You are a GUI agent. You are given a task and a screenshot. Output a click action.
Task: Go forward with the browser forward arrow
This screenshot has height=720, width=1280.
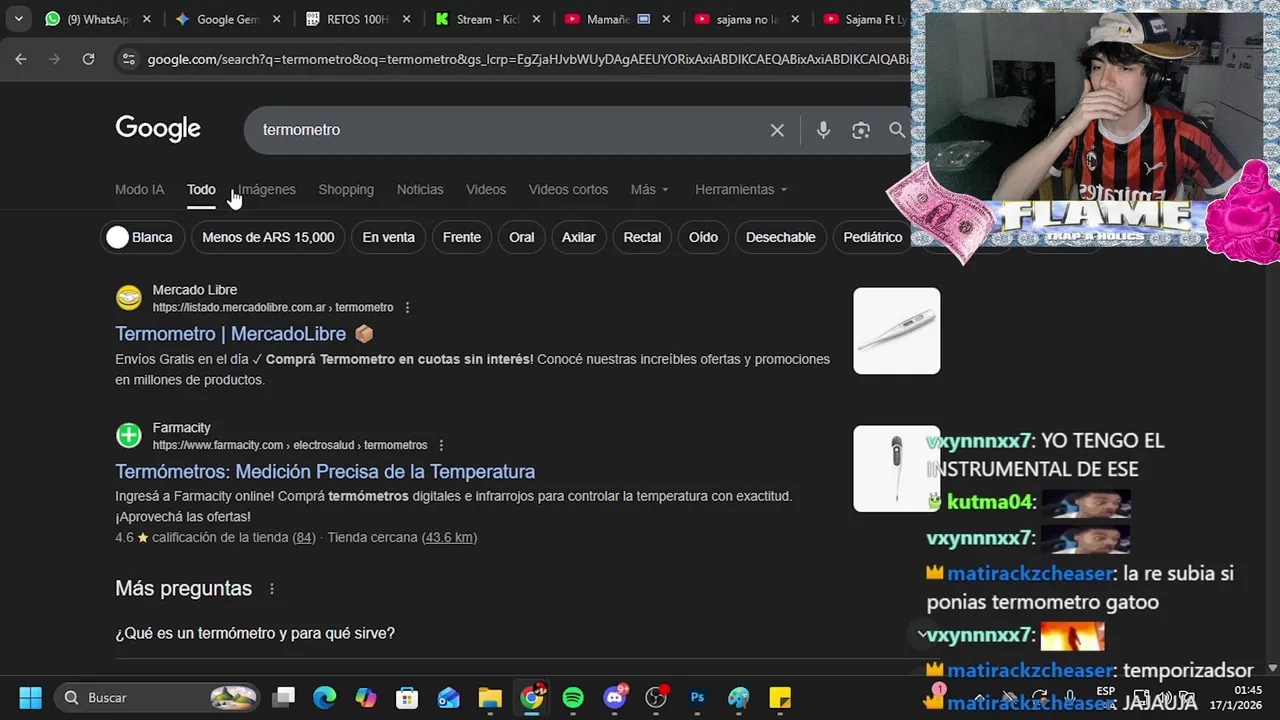click(x=54, y=59)
